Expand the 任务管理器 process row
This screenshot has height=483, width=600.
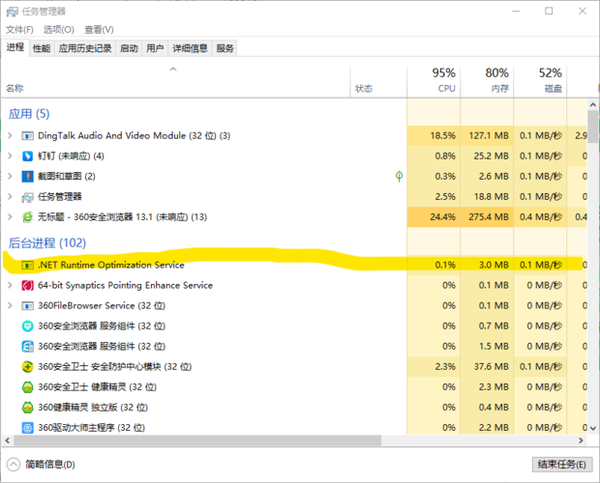click(10, 196)
